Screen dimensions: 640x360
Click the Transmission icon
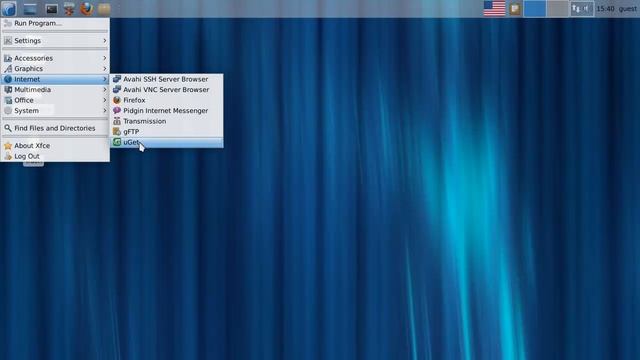coord(117,121)
